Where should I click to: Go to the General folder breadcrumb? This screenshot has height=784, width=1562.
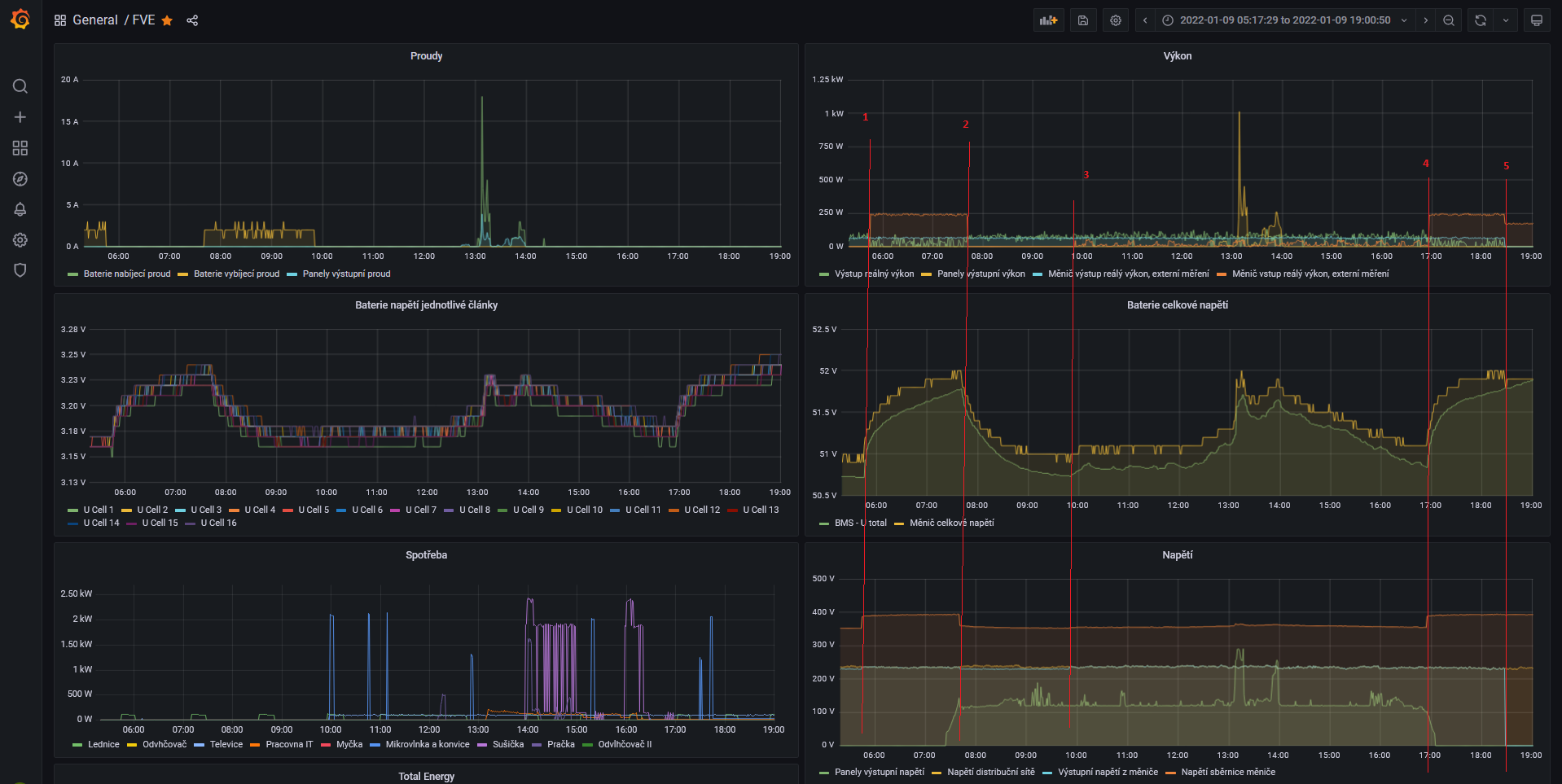click(95, 20)
